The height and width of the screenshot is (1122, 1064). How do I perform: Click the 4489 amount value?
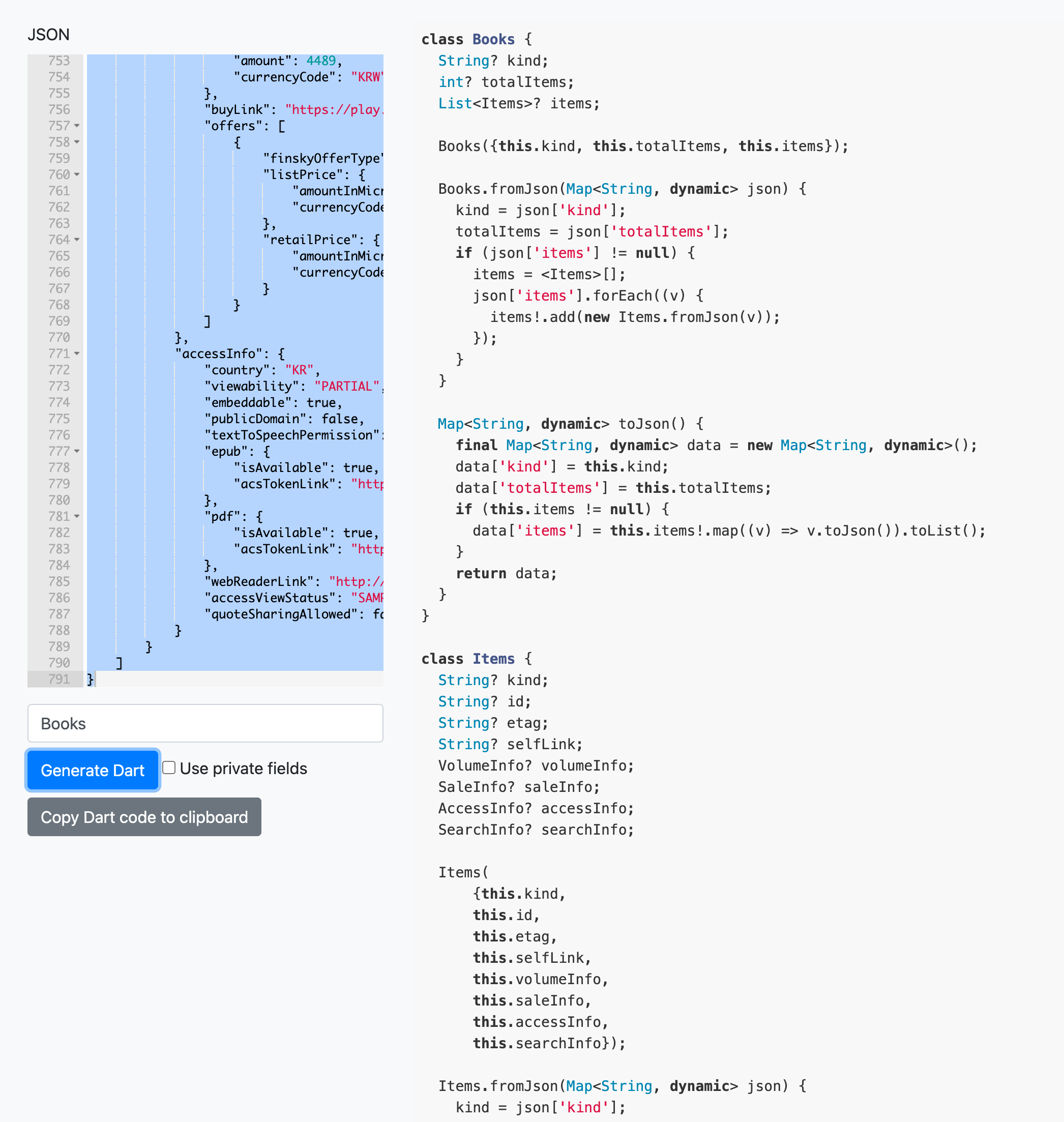[x=321, y=61]
